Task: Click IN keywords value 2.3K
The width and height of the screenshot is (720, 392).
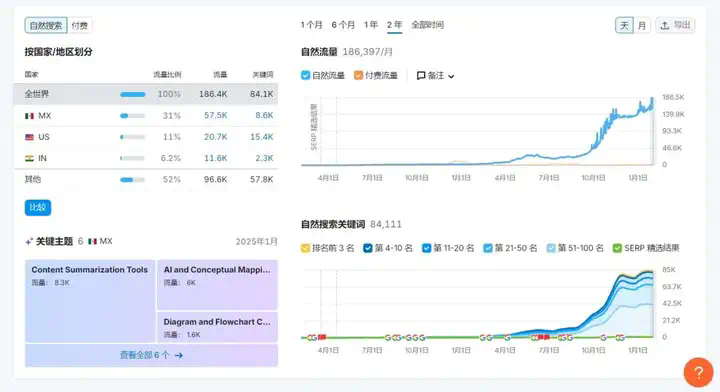Action: coord(264,158)
